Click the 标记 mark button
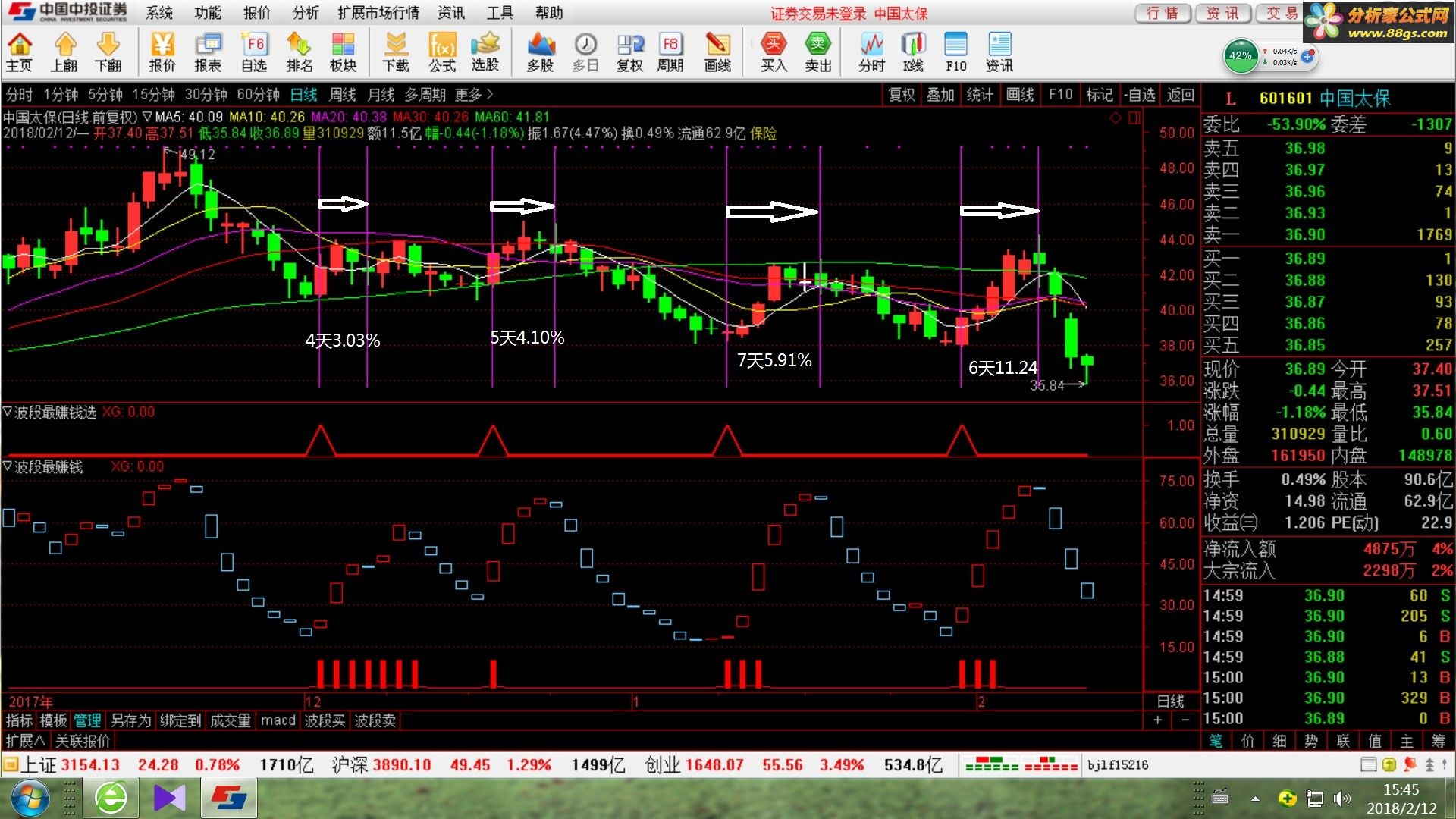 pyautogui.click(x=1100, y=95)
